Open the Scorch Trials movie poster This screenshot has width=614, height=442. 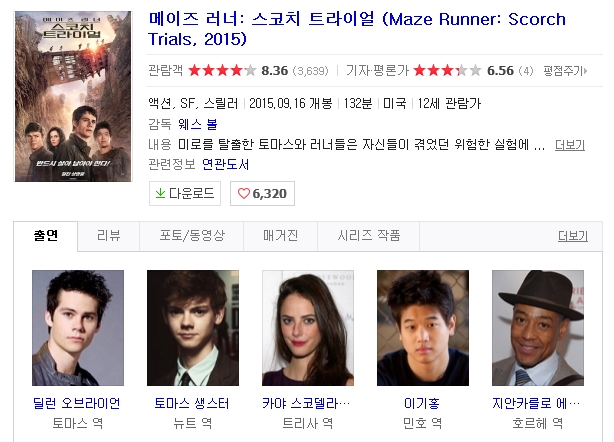point(73,96)
